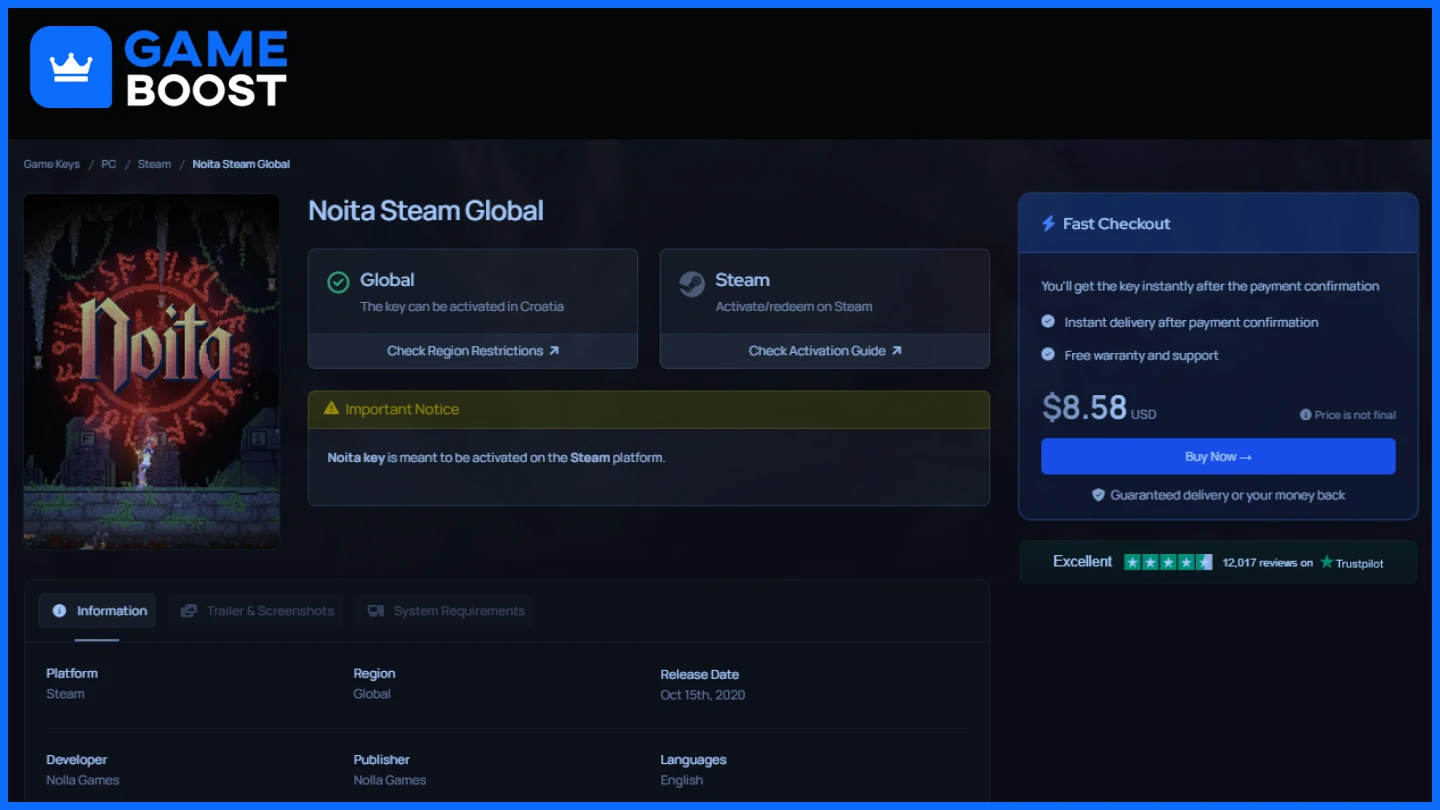Image resolution: width=1440 pixels, height=810 pixels.
Task: Click Developer value 'Nolla Games'
Action: point(83,780)
